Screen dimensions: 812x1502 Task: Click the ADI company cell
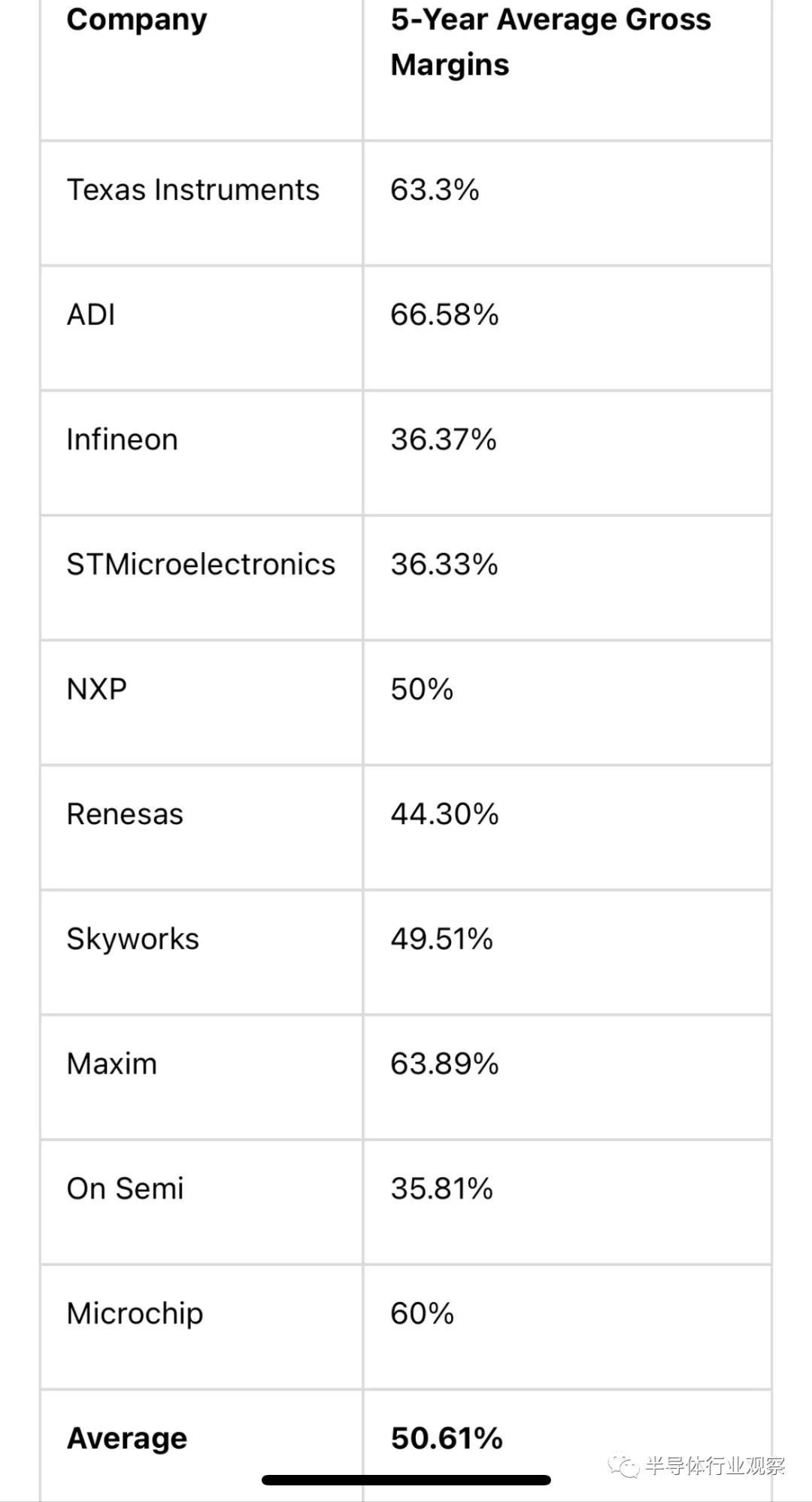91,315
